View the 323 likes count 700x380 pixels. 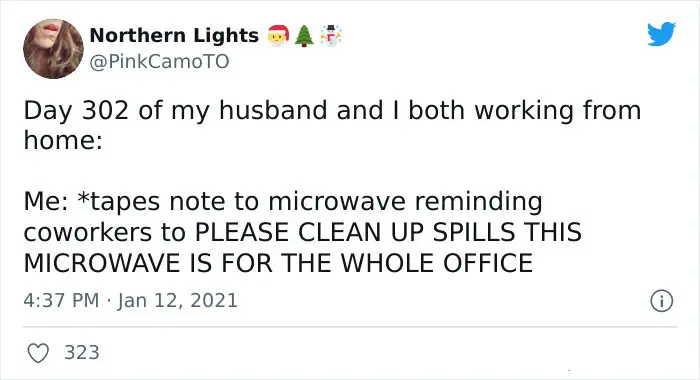pyautogui.click(x=82, y=352)
